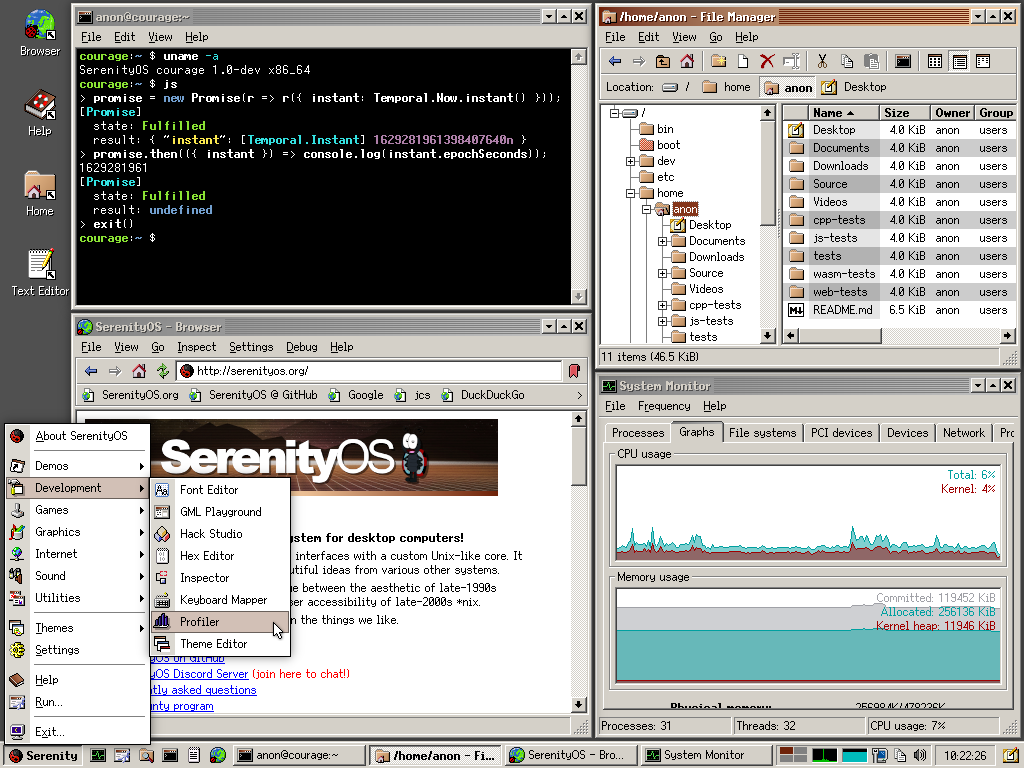Image resolution: width=1024 pixels, height=768 pixels.
Task: Sort file list by Size column header
Action: pos(904,113)
